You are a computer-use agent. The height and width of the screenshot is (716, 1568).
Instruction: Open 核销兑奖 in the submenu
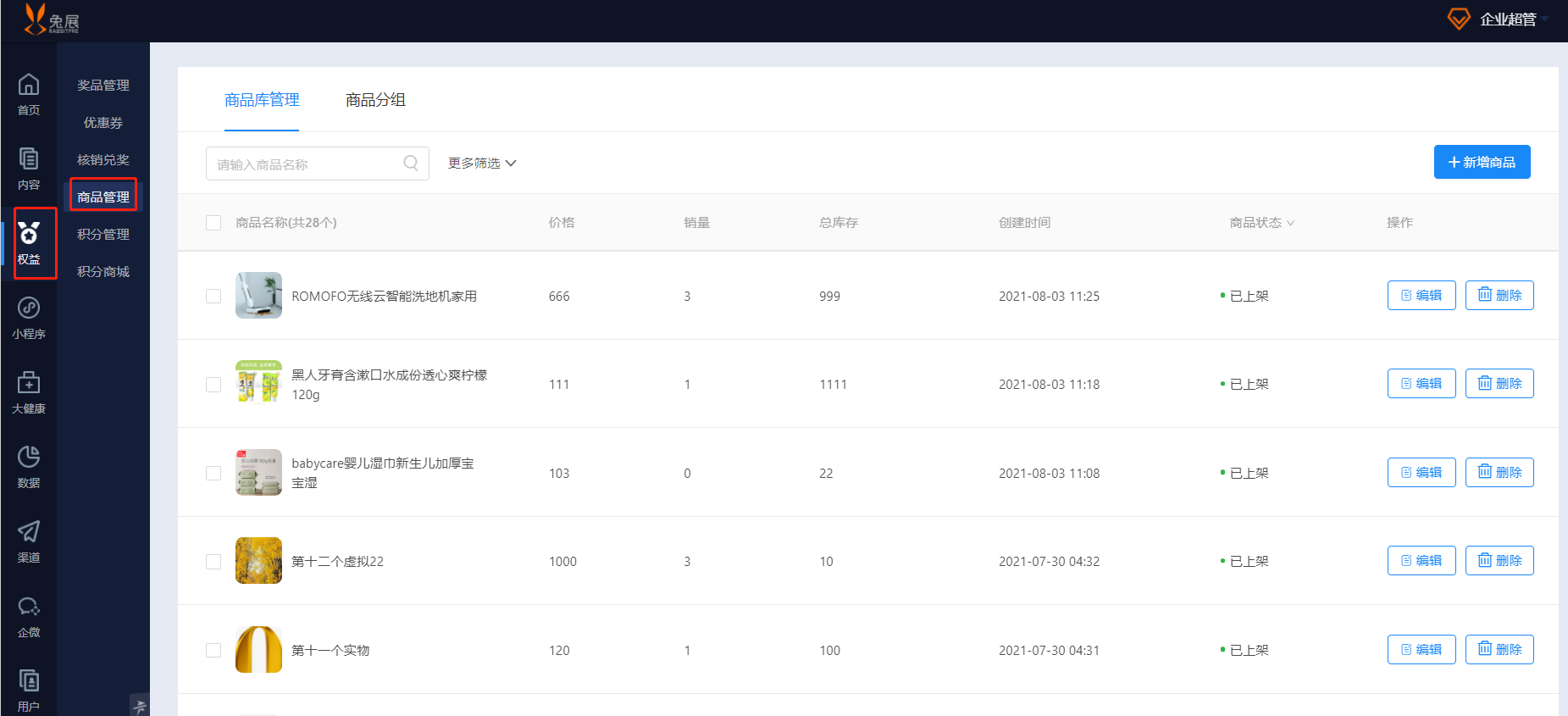point(103,160)
